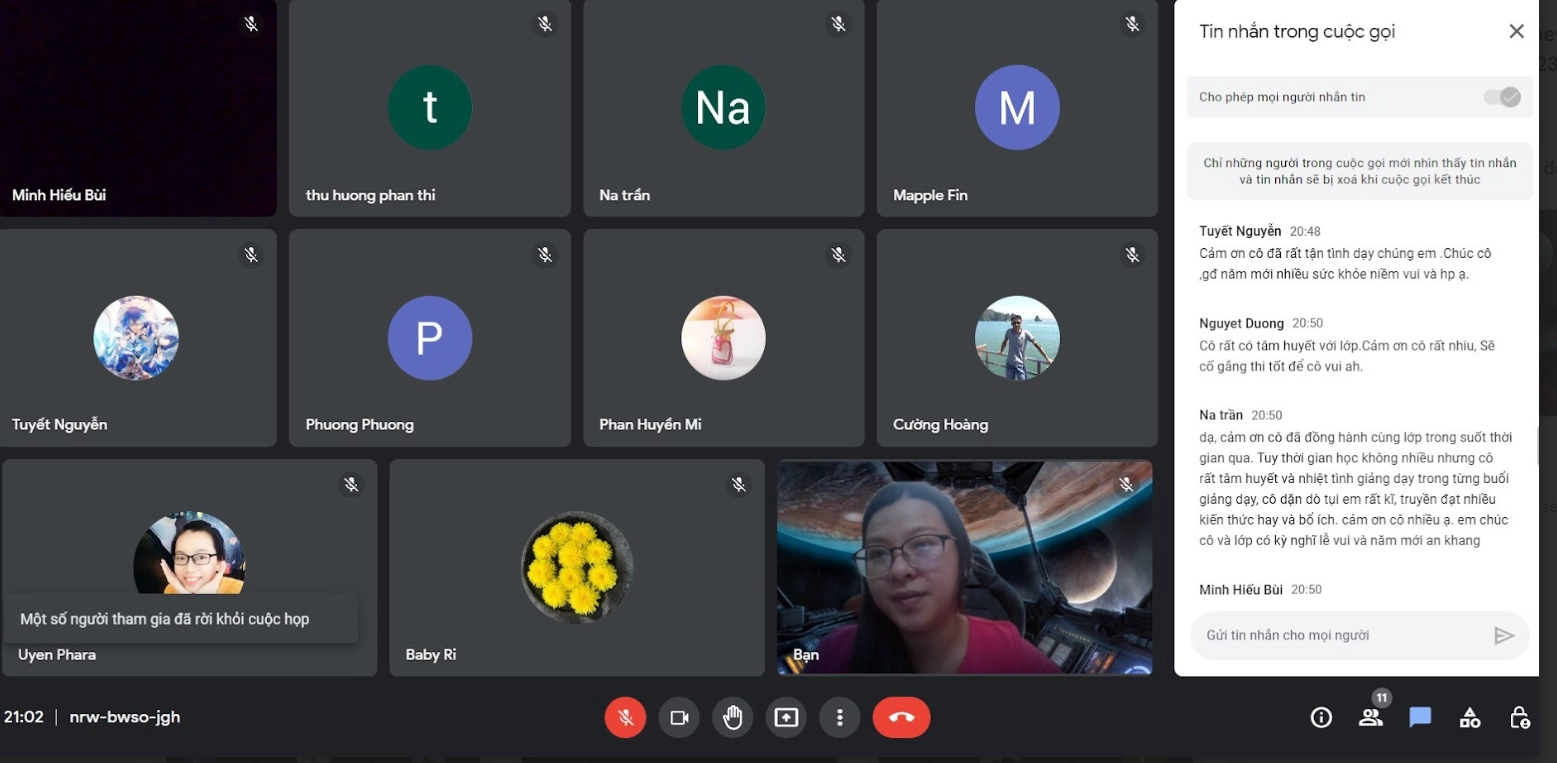This screenshot has height=763, width=1557.
Task: Click muted mic icon on Phuong Phuong tile
Action: (x=545, y=255)
